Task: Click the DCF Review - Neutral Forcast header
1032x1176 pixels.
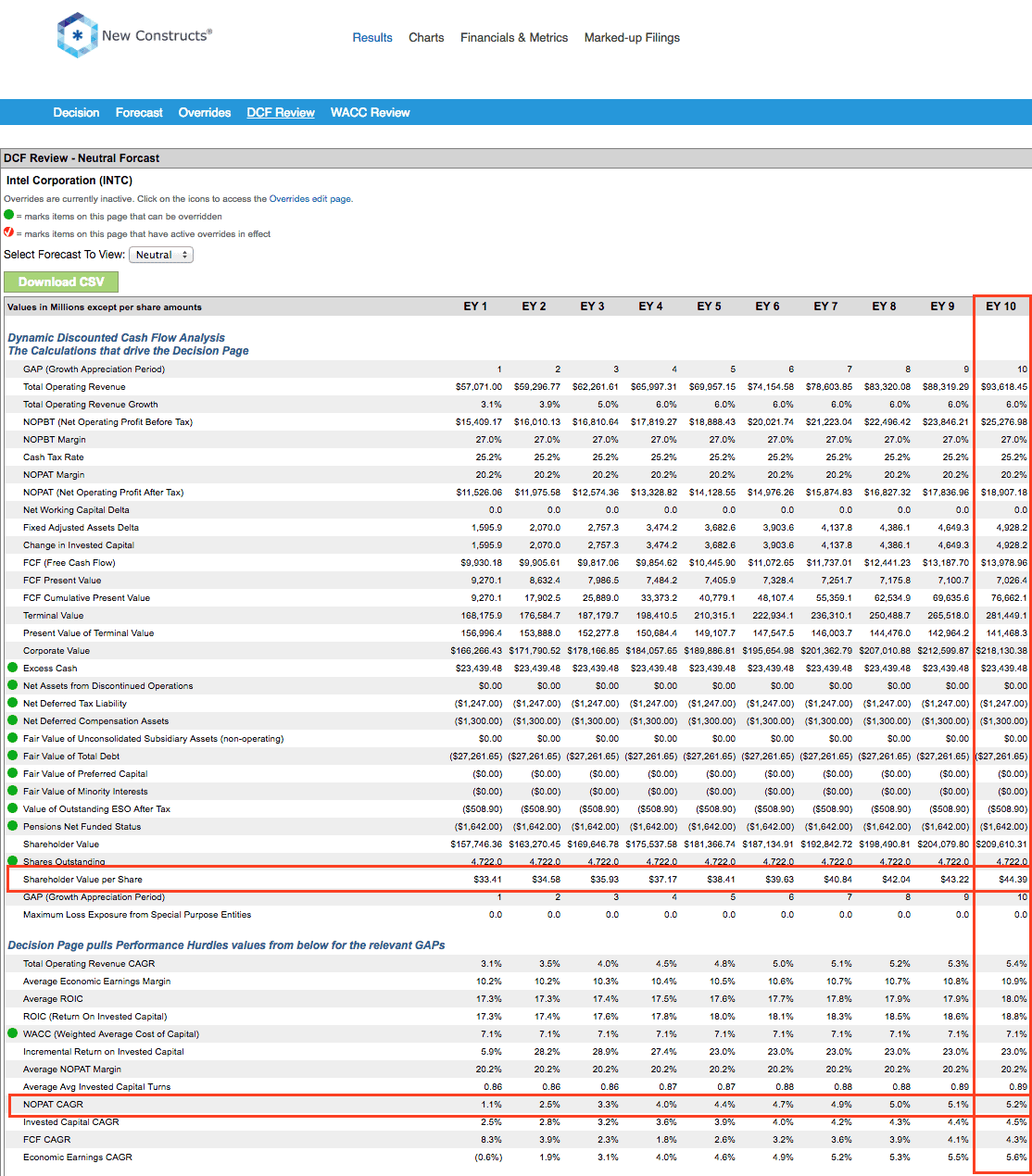Action: coord(82,158)
